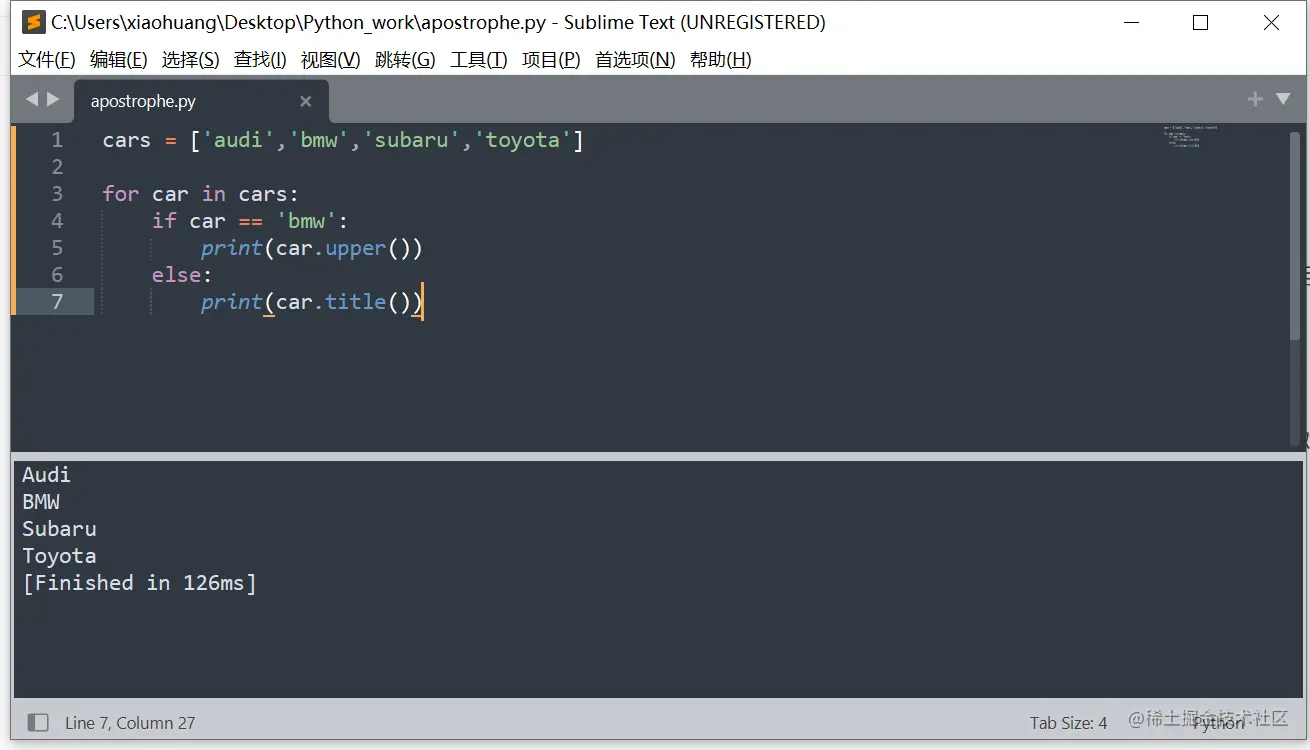Click line number 3 in gutter

coord(57,194)
